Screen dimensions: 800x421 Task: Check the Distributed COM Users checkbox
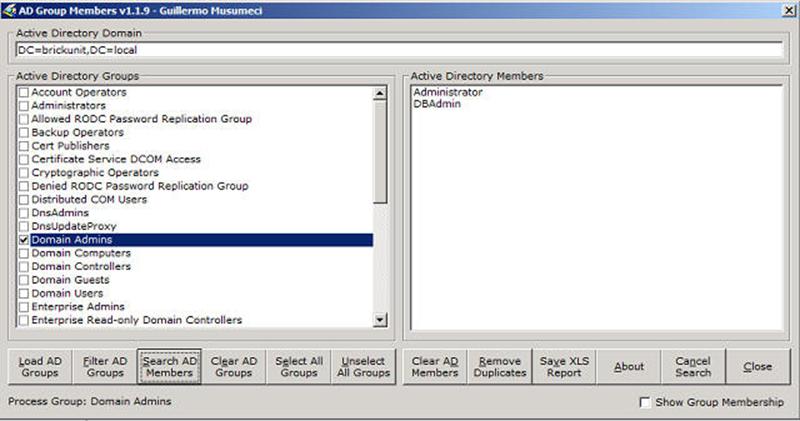[23, 200]
